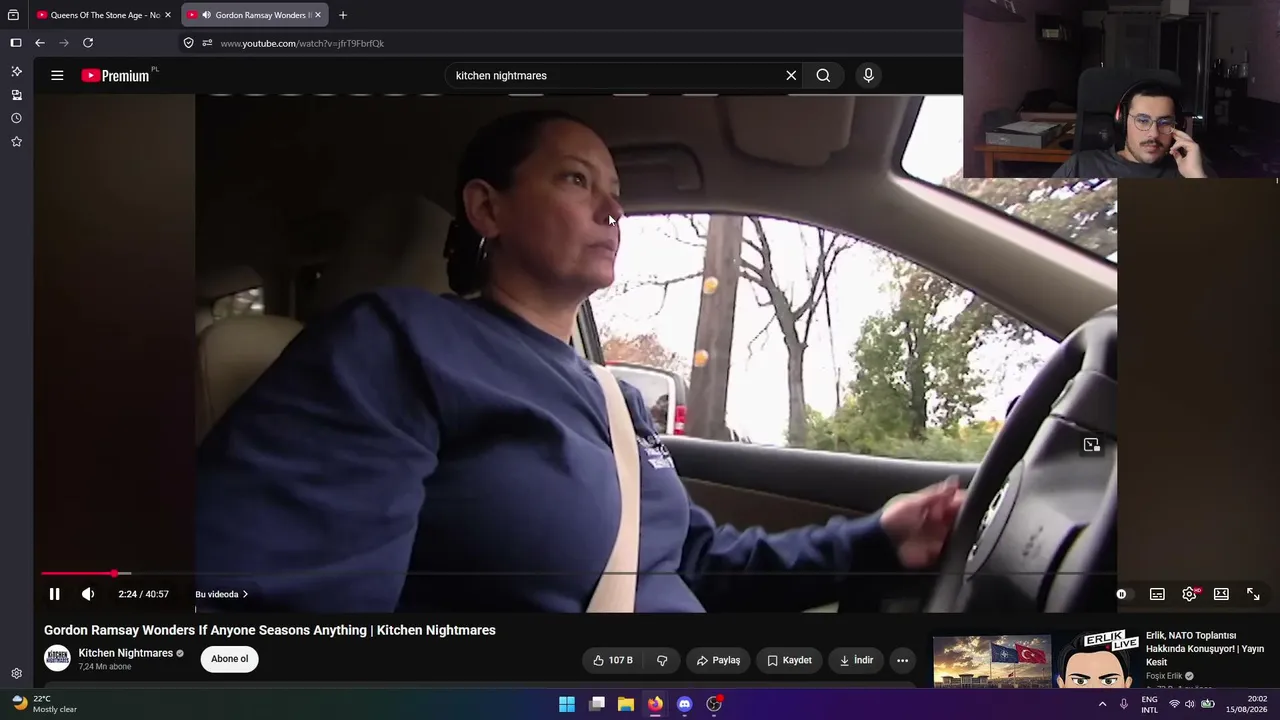Pause the video playback
The height and width of the screenshot is (720, 1280).
point(55,594)
